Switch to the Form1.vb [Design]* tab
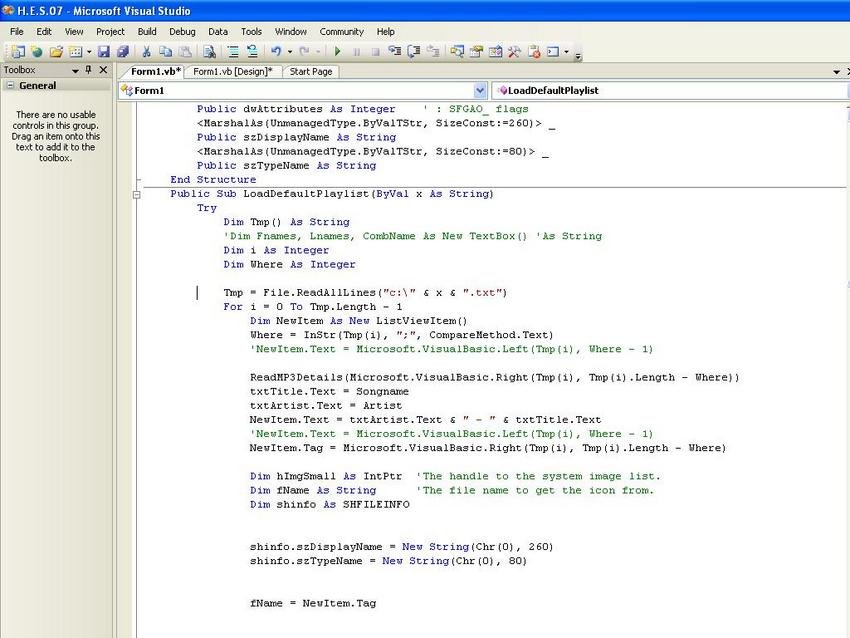The width and height of the screenshot is (850, 638). (x=233, y=72)
